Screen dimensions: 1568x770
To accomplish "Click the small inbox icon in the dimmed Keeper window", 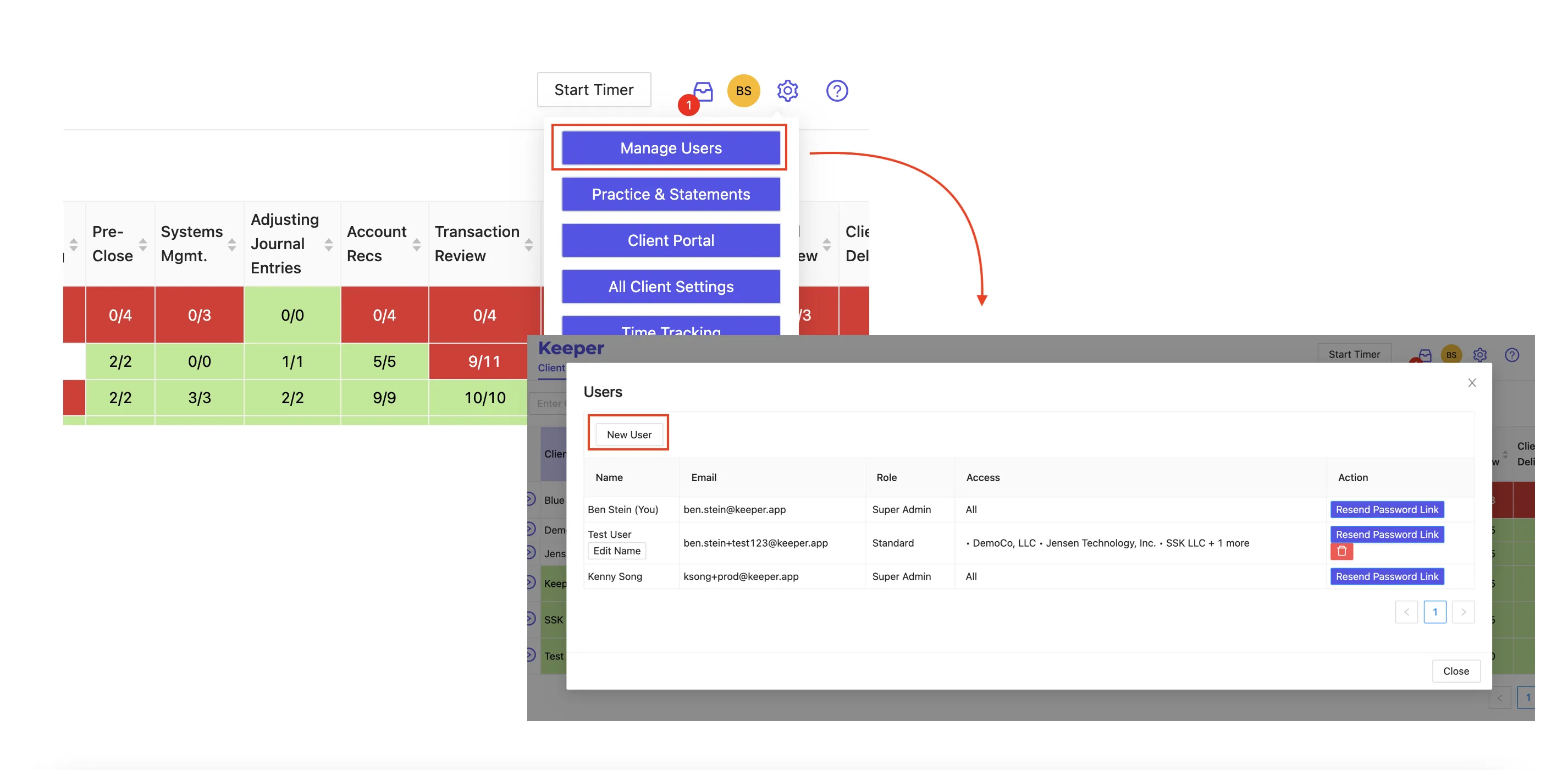I will [x=1425, y=355].
